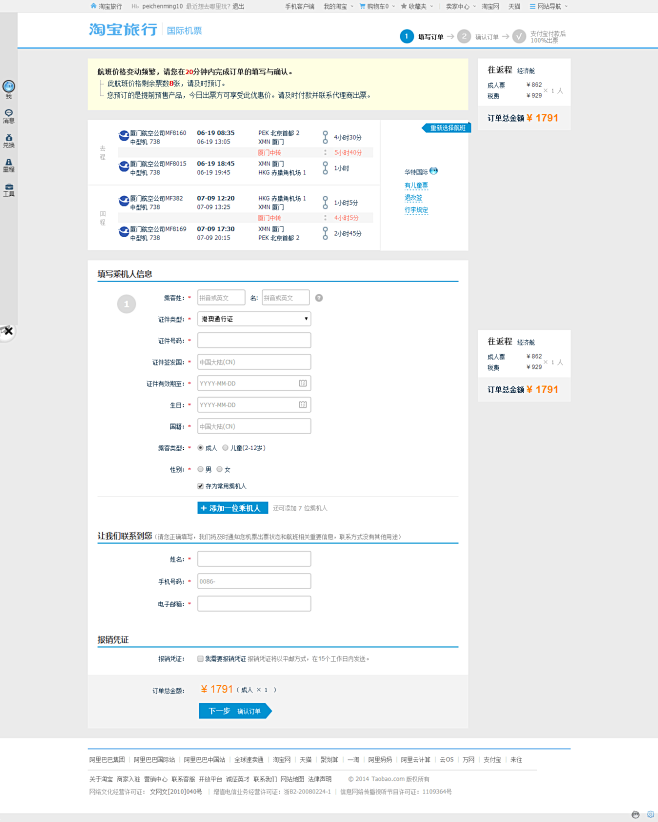This screenshot has width=658, height=822.
Task: Click Xiamen Air logo for flight MF8169
Action: (124, 232)
